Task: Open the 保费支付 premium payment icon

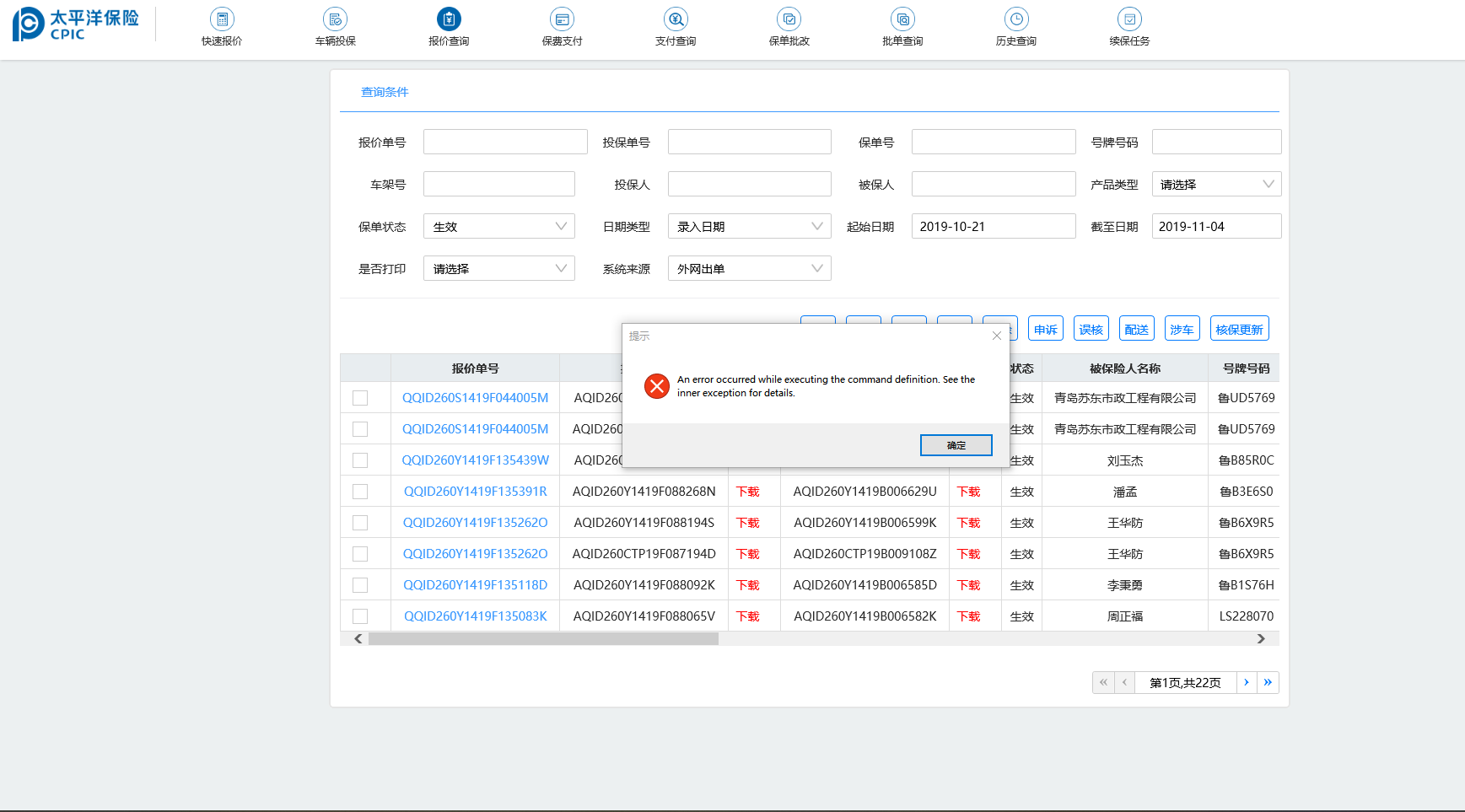Action: [562, 19]
